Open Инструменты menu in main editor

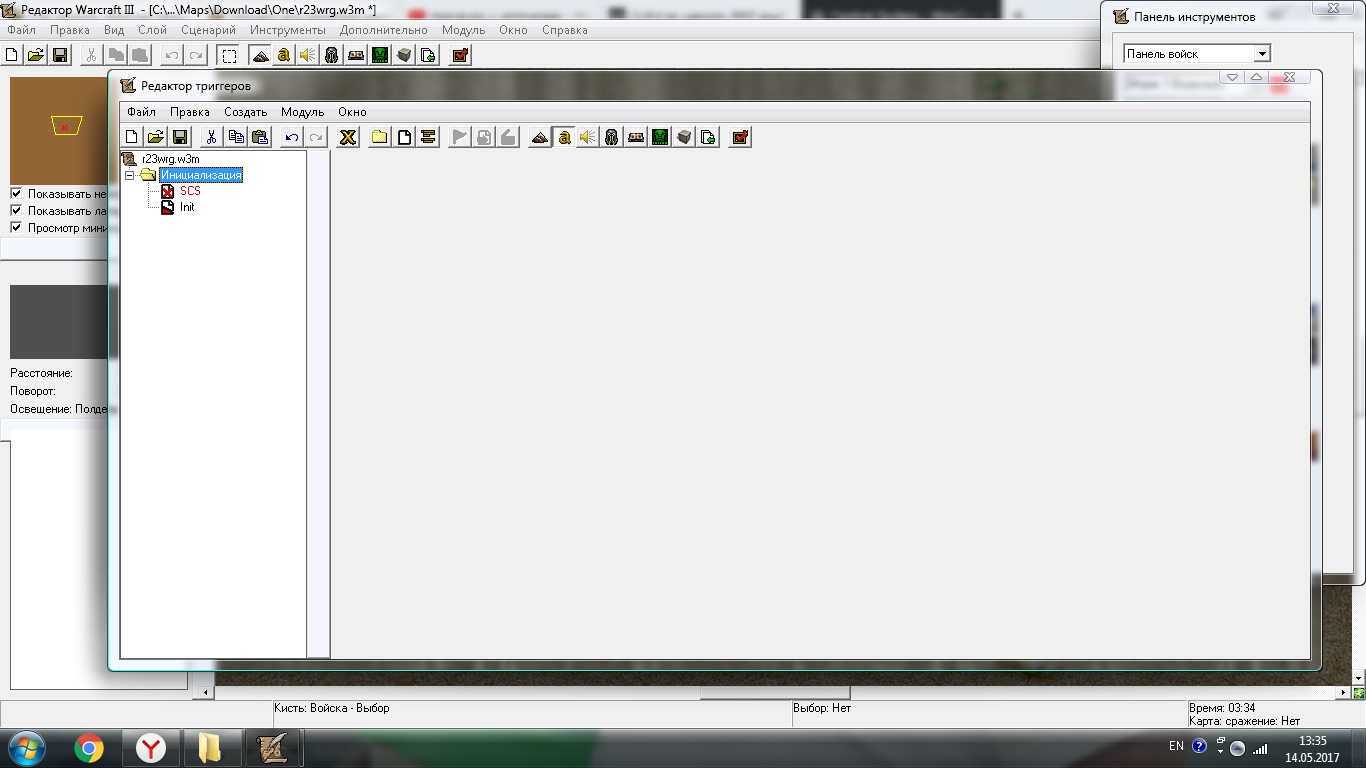288,30
